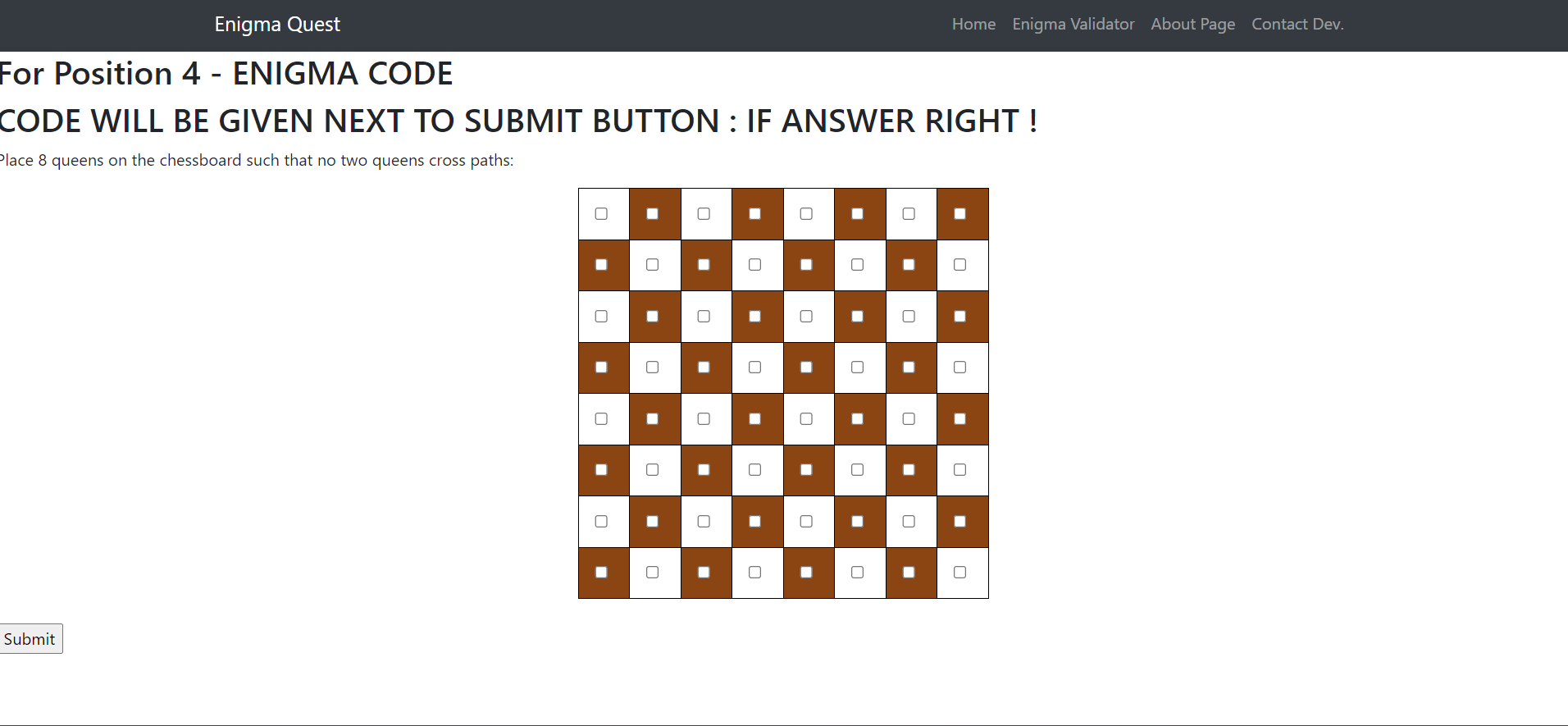Open the About Page

pos(1192,24)
